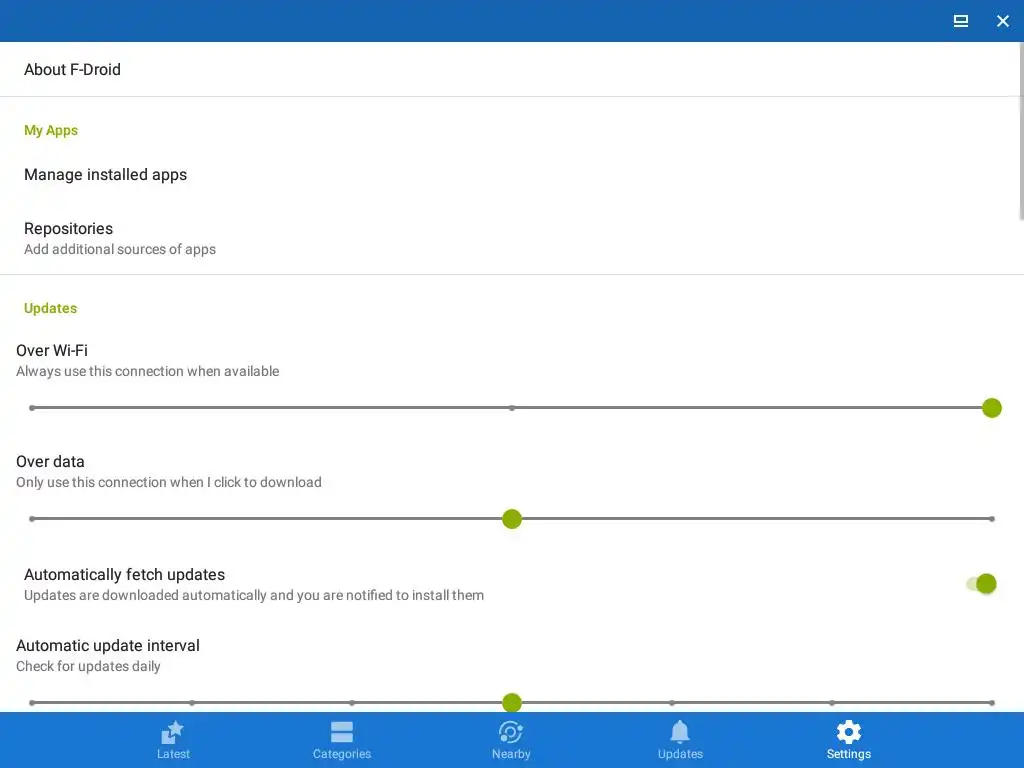Click 'Only use this connection when I click to download'

tap(168, 482)
